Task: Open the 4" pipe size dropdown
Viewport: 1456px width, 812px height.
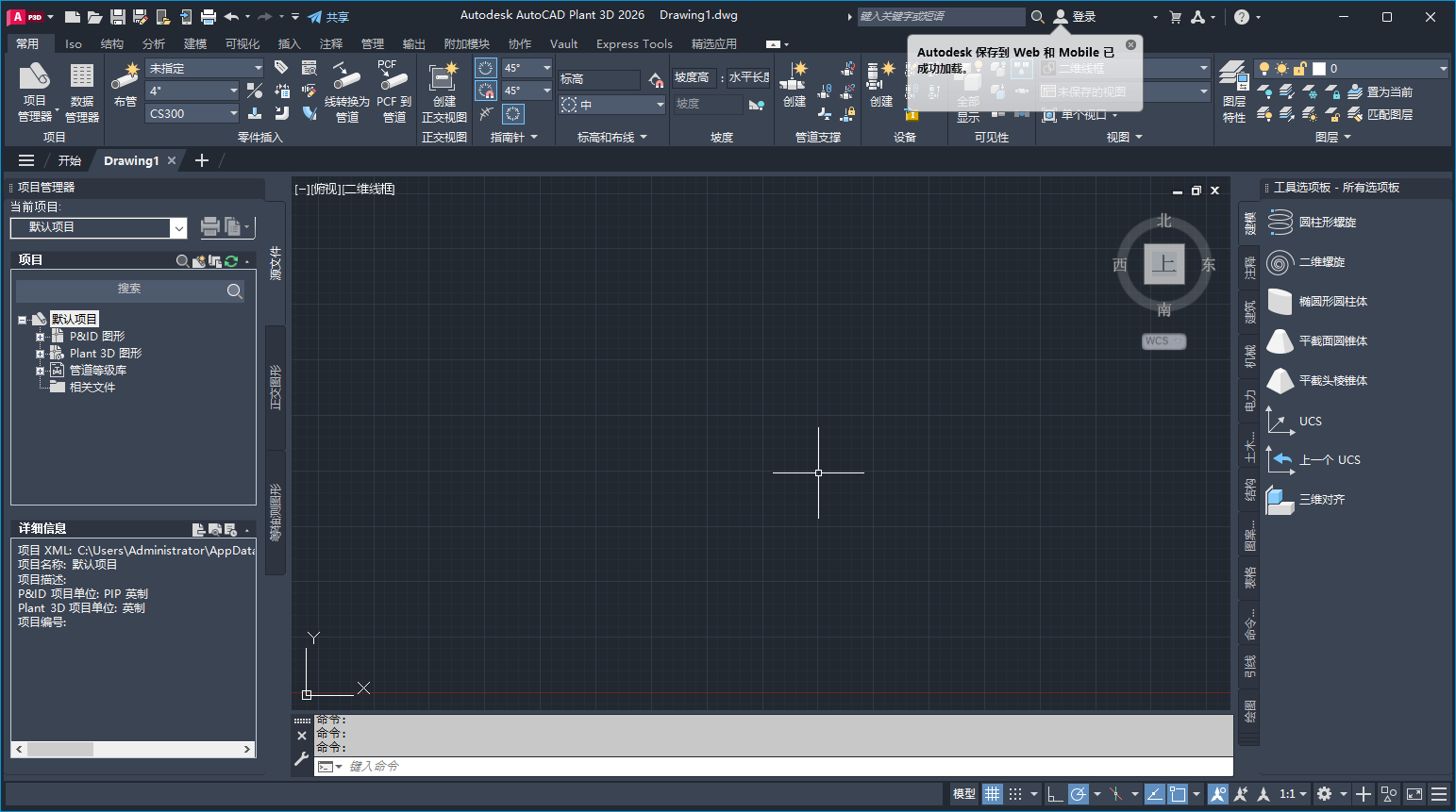Action: pyautogui.click(x=193, y=91)
